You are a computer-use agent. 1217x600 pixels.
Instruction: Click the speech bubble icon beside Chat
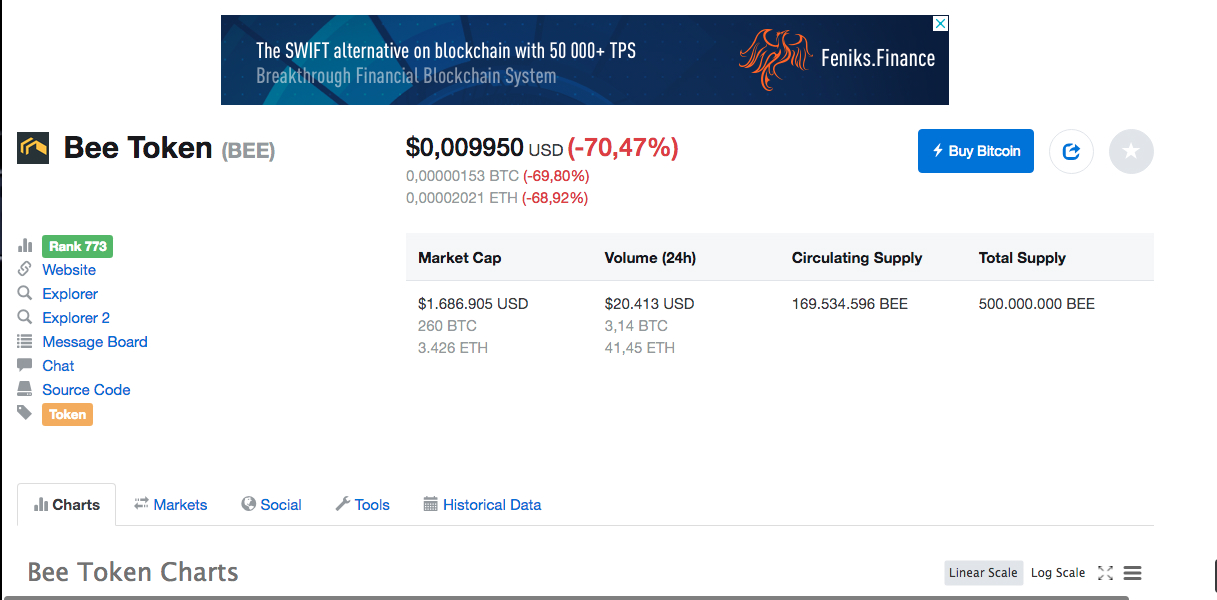(x=25, y=366)
